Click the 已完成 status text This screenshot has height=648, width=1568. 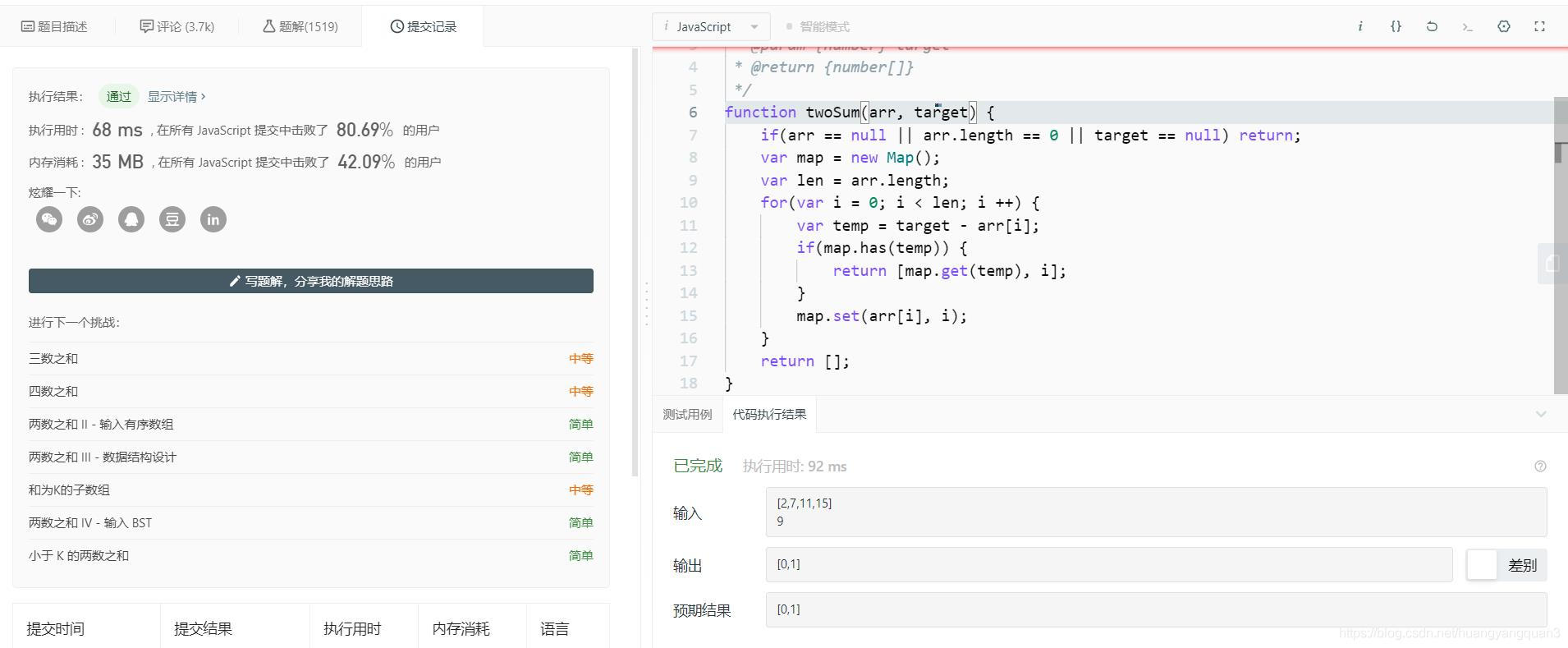tap(698, 466)
